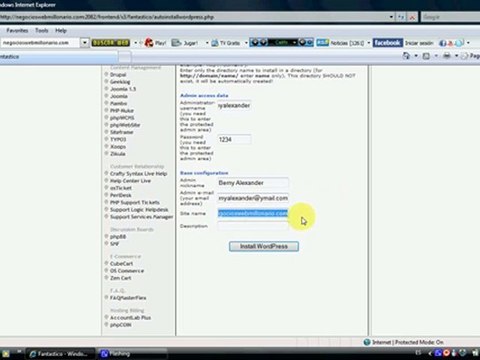Open the Jugar! dropdown arrow
Screen dimensions: 480x360
point(207,43)
